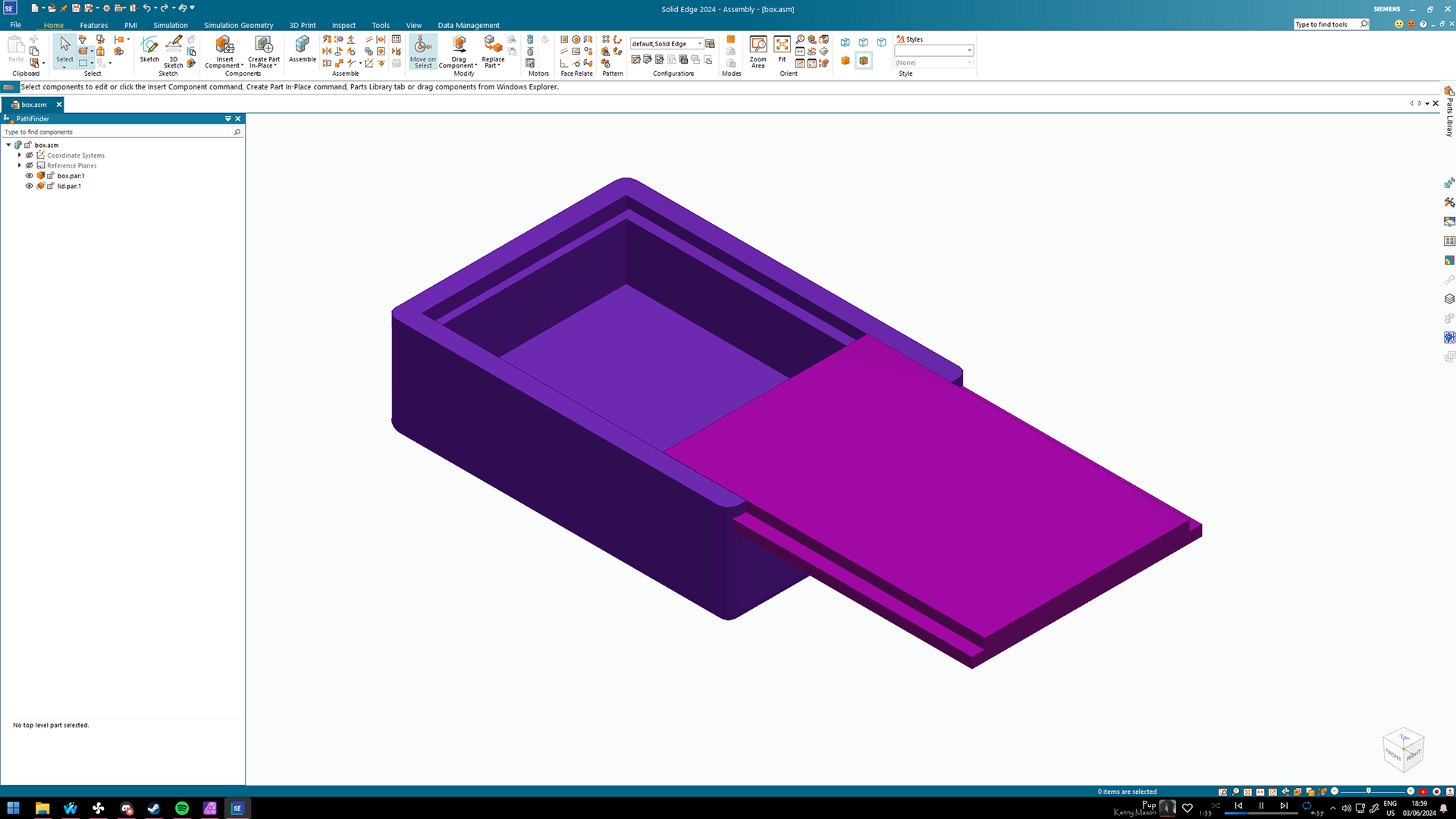
Task: Show Coordinate Systems via its visibility icon
Action: click(x=30, y=155)
